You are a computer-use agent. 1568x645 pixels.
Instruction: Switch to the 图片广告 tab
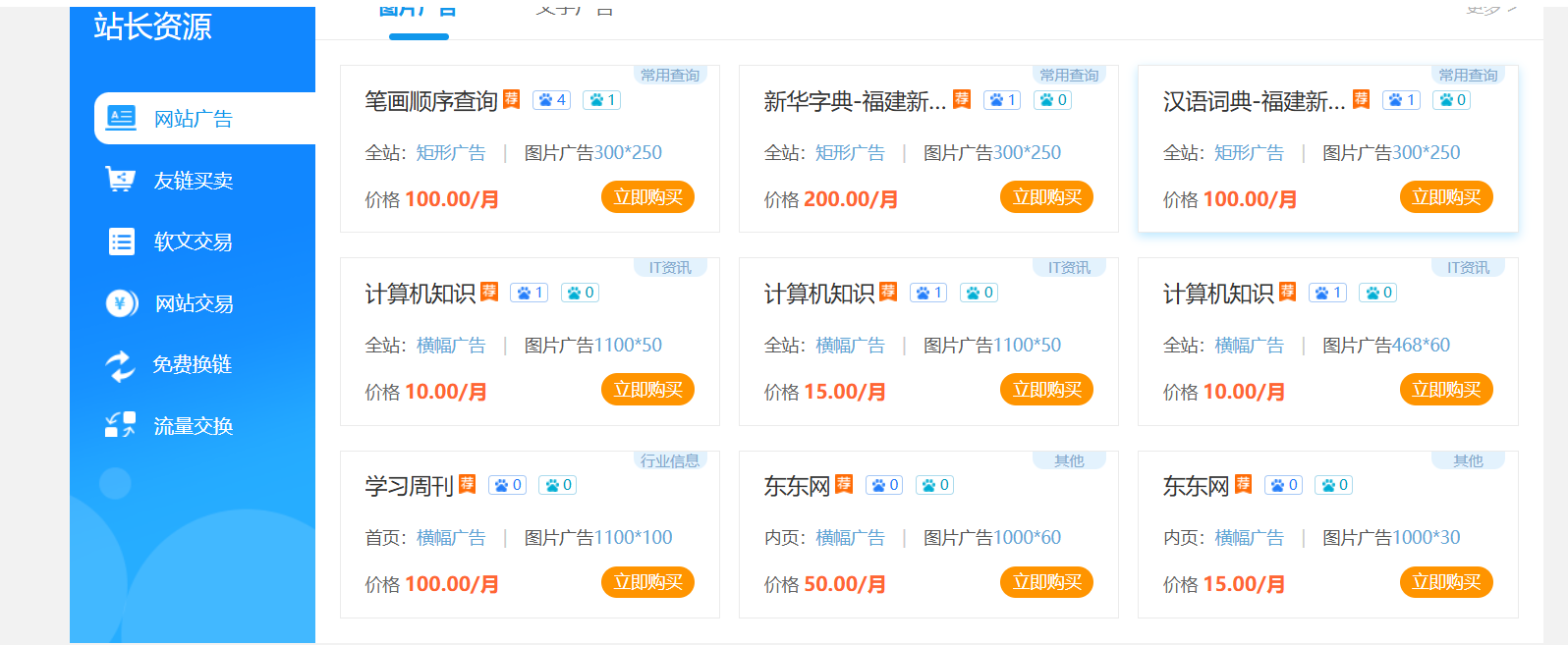click(x=419, y=10)
